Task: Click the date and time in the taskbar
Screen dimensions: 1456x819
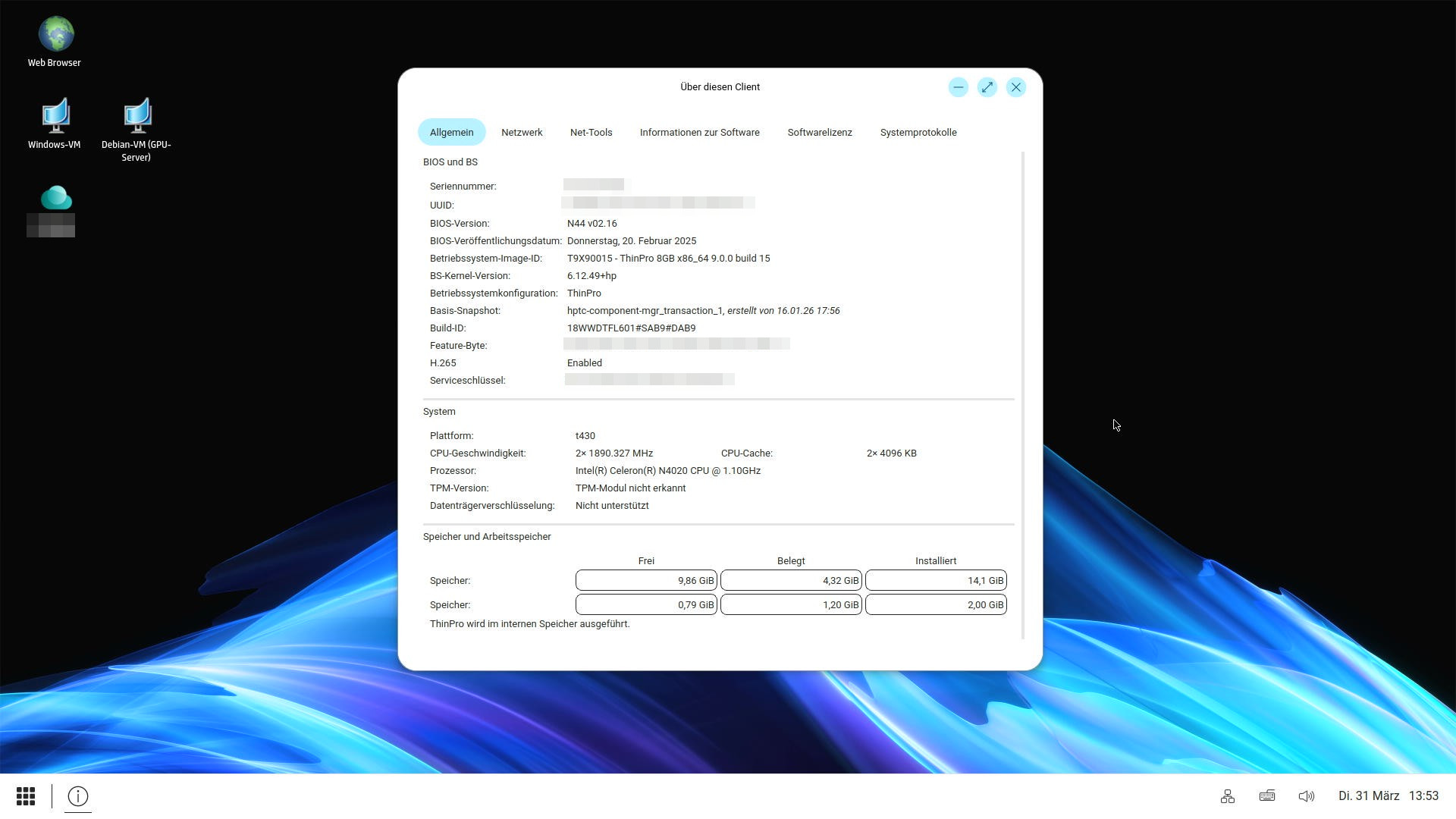Action: coord(1387,795)
